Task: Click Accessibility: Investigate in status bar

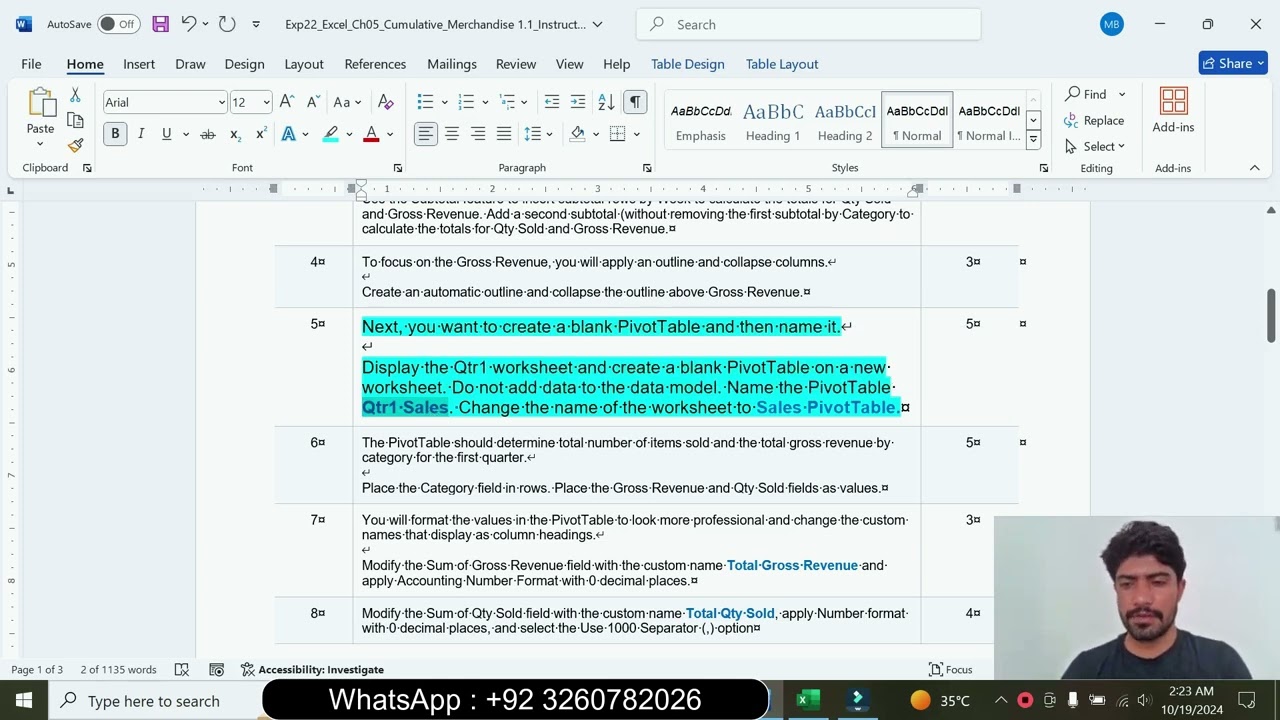Action: [312, 670]
